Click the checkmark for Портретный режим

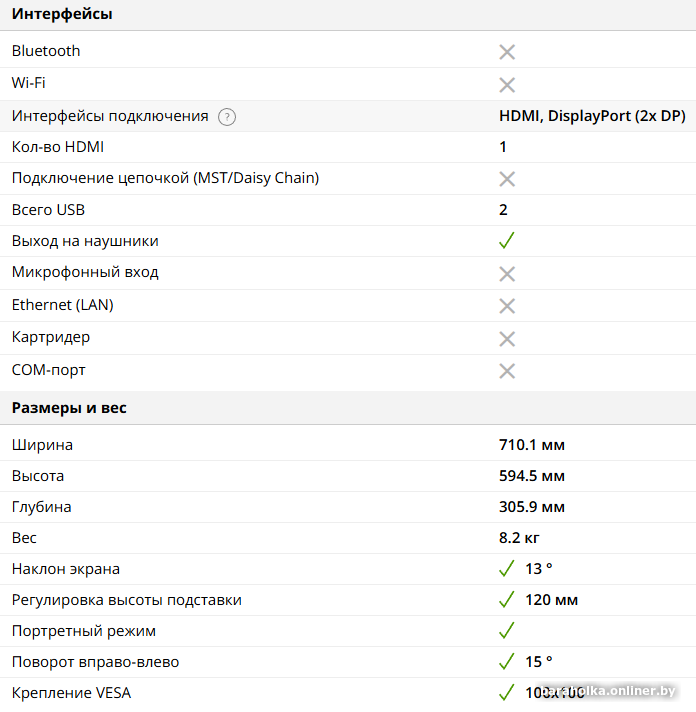[x=507, y=631]
